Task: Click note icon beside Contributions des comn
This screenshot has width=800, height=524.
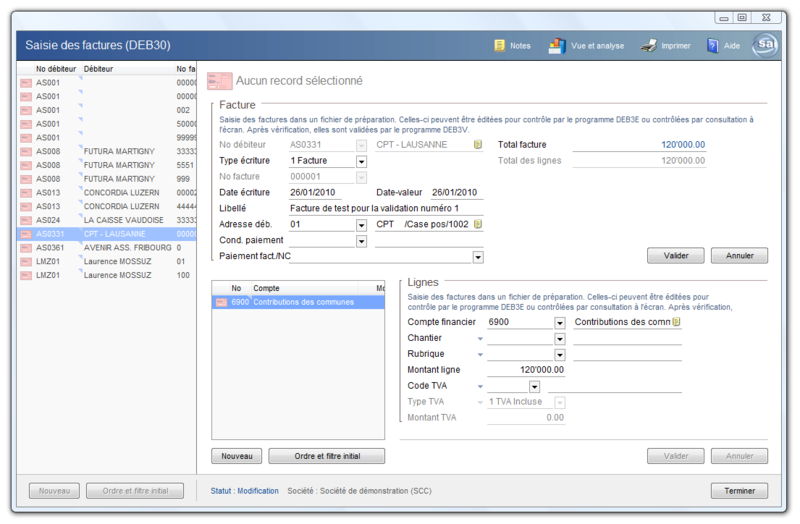Action: click(676, 322)
